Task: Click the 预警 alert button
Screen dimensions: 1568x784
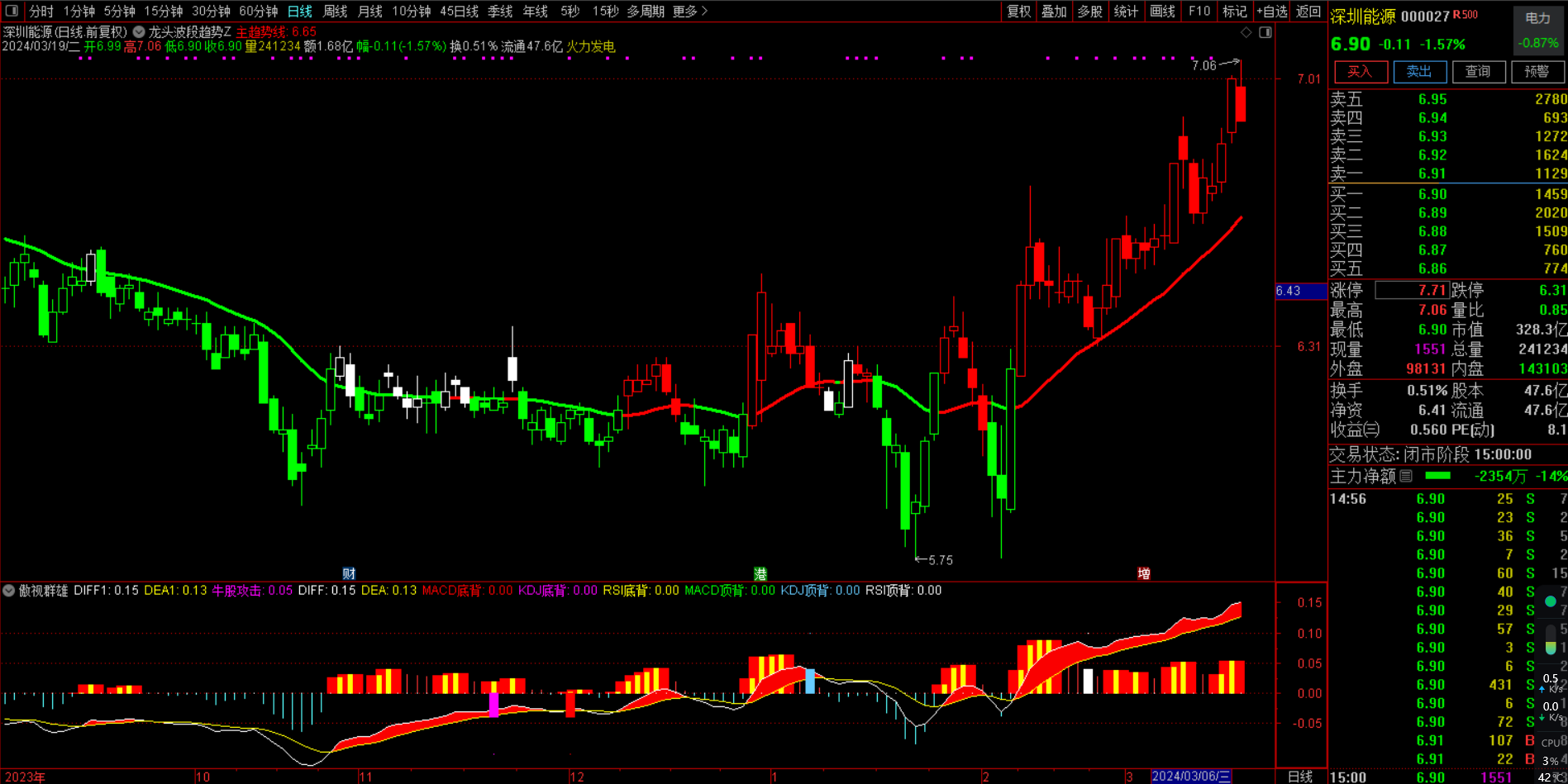Action: click(x=1537, y=72)
